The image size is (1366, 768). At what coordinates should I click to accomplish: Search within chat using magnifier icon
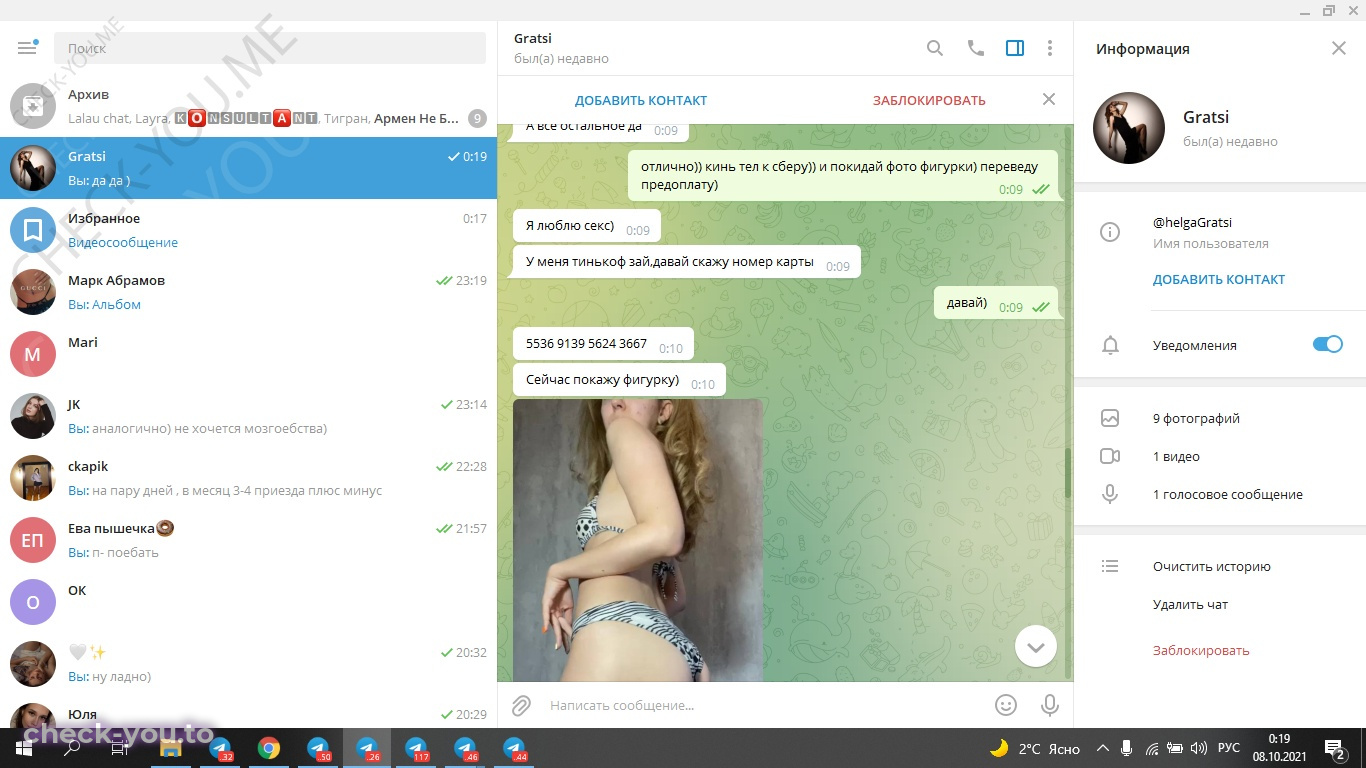(x=935, y=48)
